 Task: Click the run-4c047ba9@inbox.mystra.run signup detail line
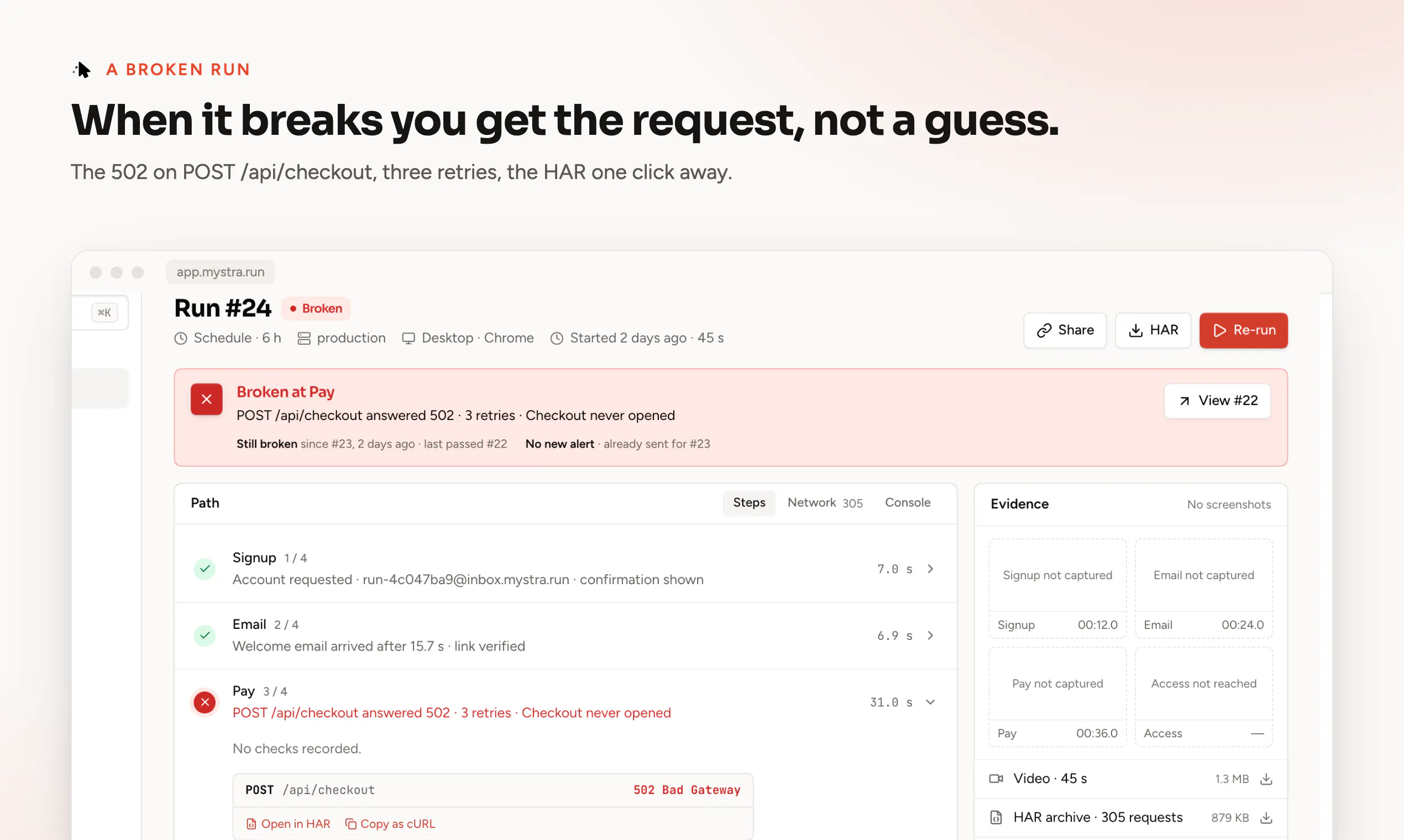(468, 580)
